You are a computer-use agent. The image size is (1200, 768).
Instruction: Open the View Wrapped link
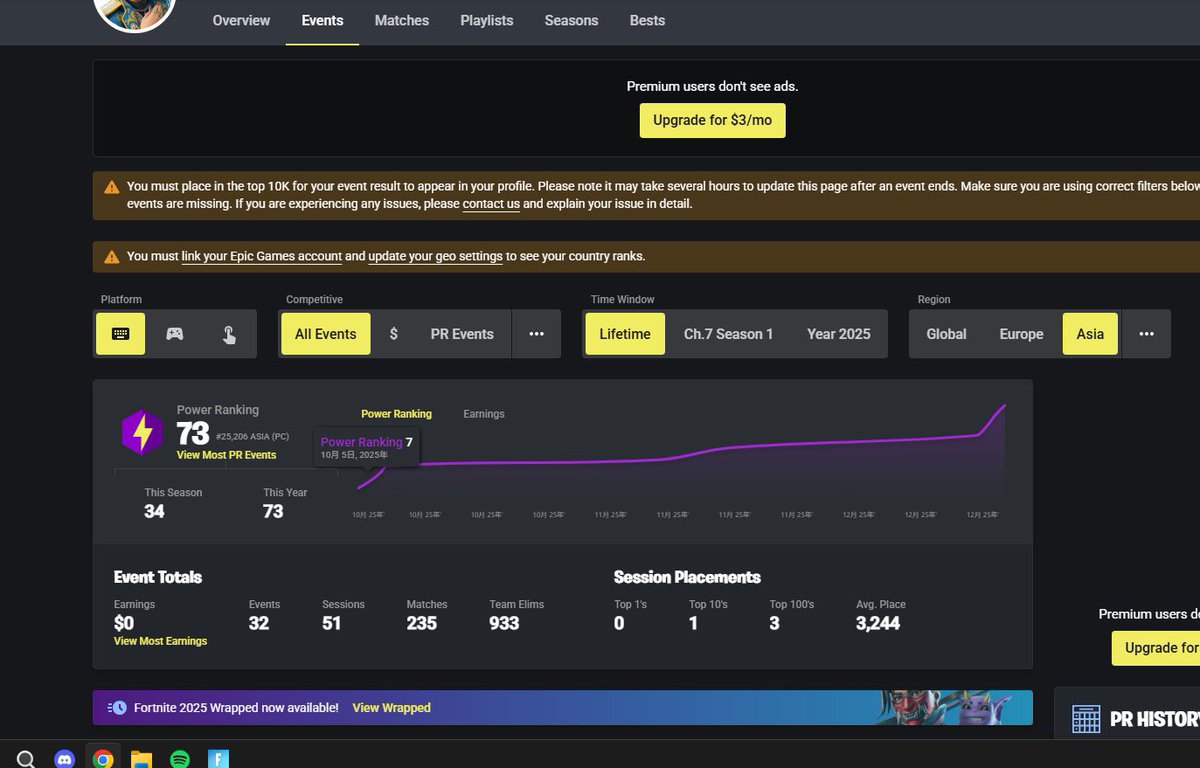[x=391, y=708]
